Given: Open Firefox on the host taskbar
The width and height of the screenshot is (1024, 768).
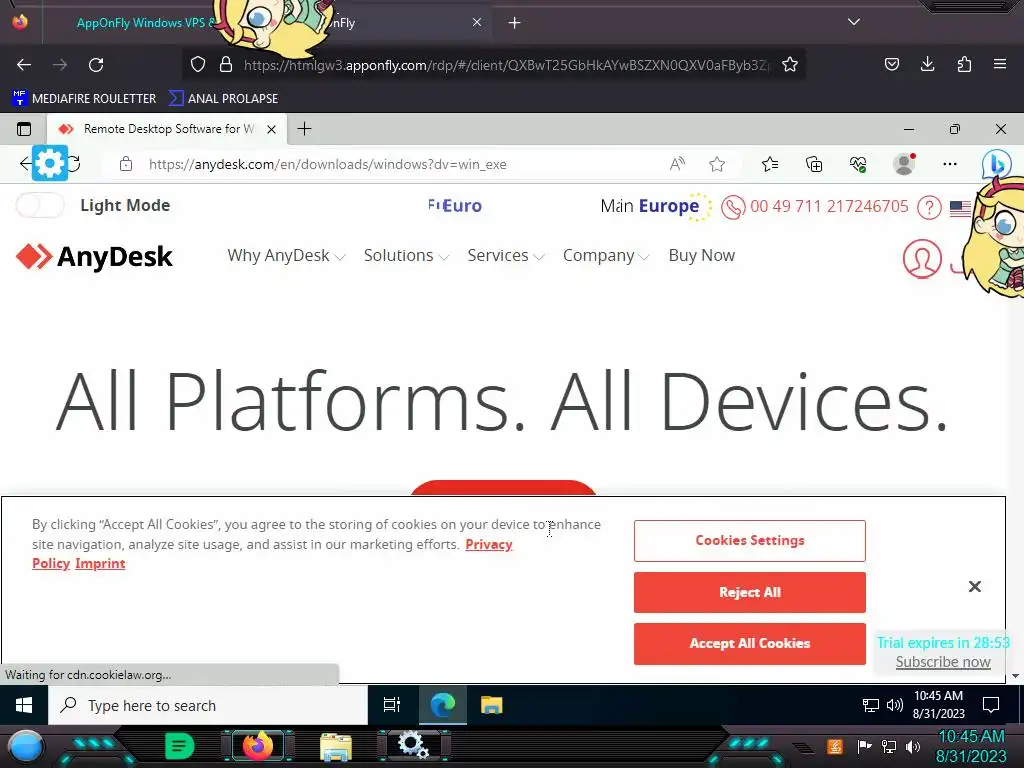Looking at the screenshot, I should click(x=258, y=745).
